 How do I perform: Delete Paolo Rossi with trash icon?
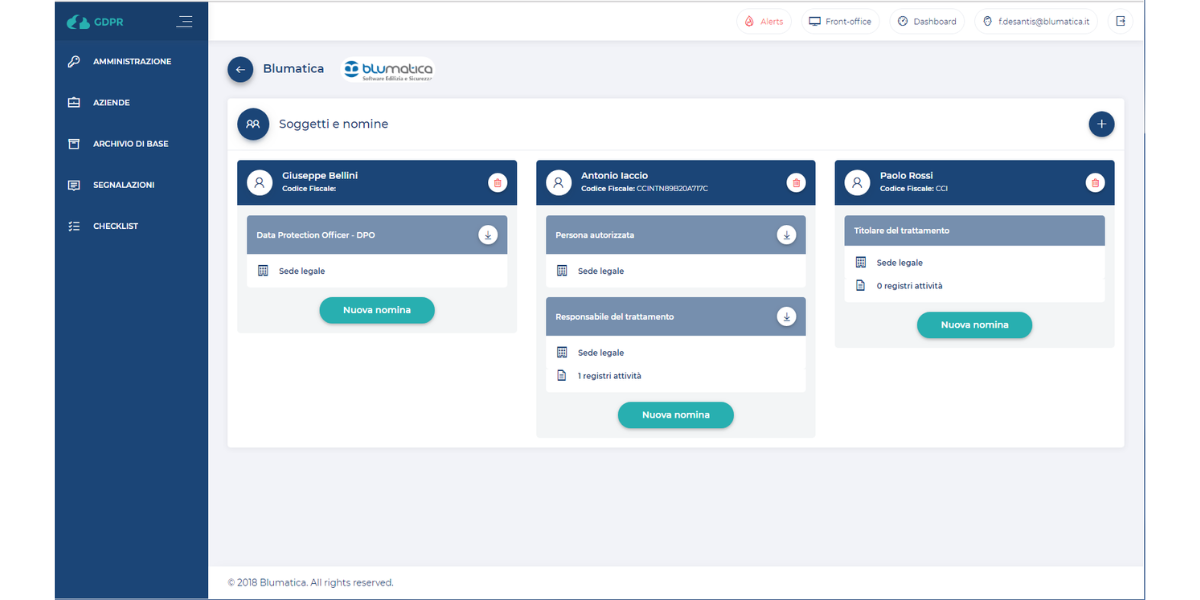tap(1095, 182)
